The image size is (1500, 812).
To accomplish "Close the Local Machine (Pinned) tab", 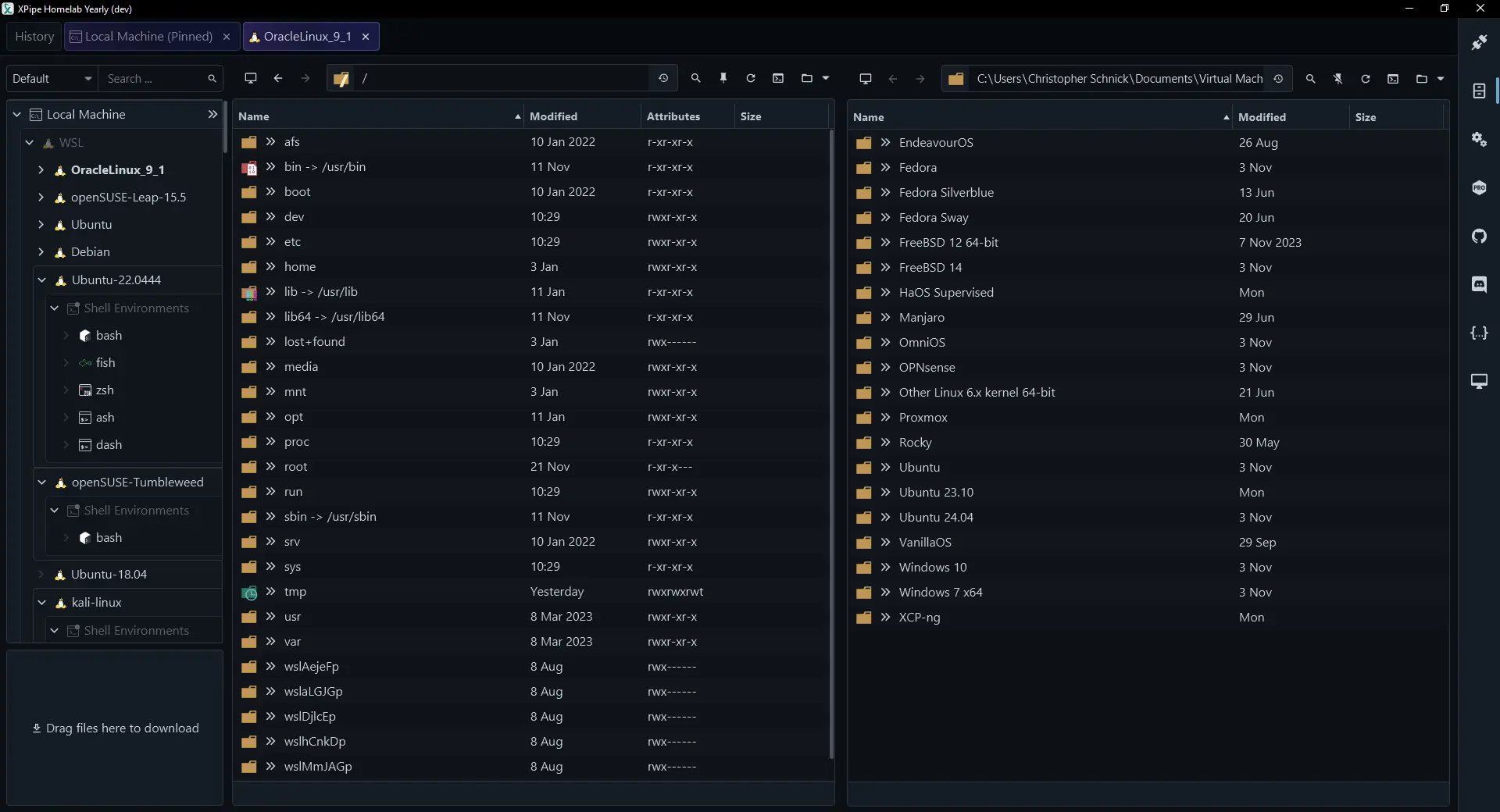I will coord(227,36).
